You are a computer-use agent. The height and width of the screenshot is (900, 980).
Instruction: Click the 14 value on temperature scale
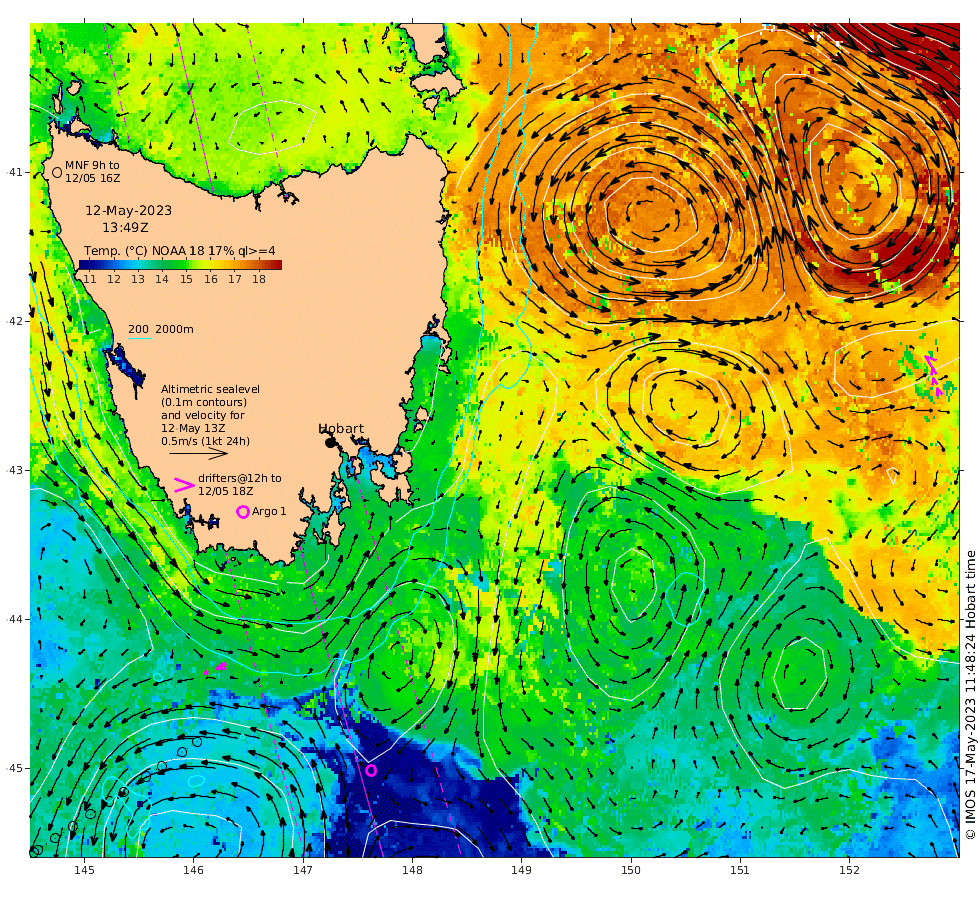162,279
